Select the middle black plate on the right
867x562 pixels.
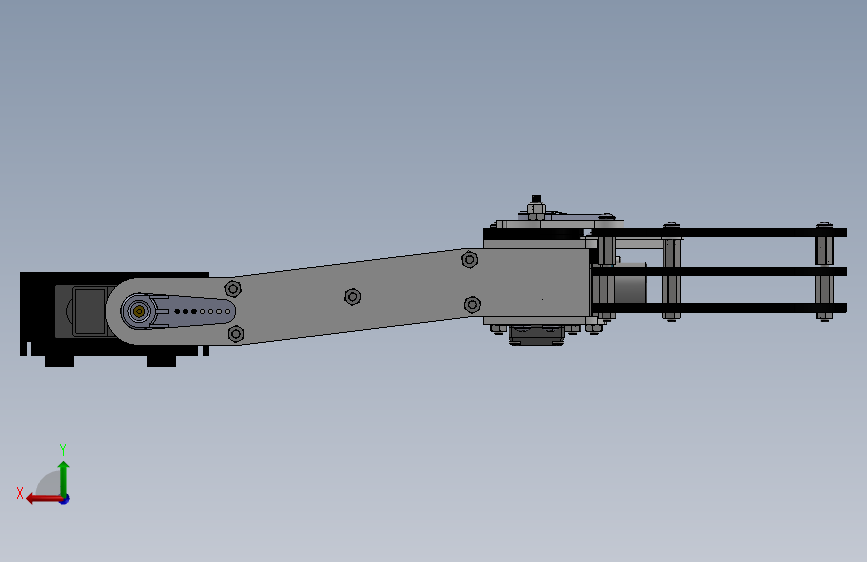click(x=719, y=271)
